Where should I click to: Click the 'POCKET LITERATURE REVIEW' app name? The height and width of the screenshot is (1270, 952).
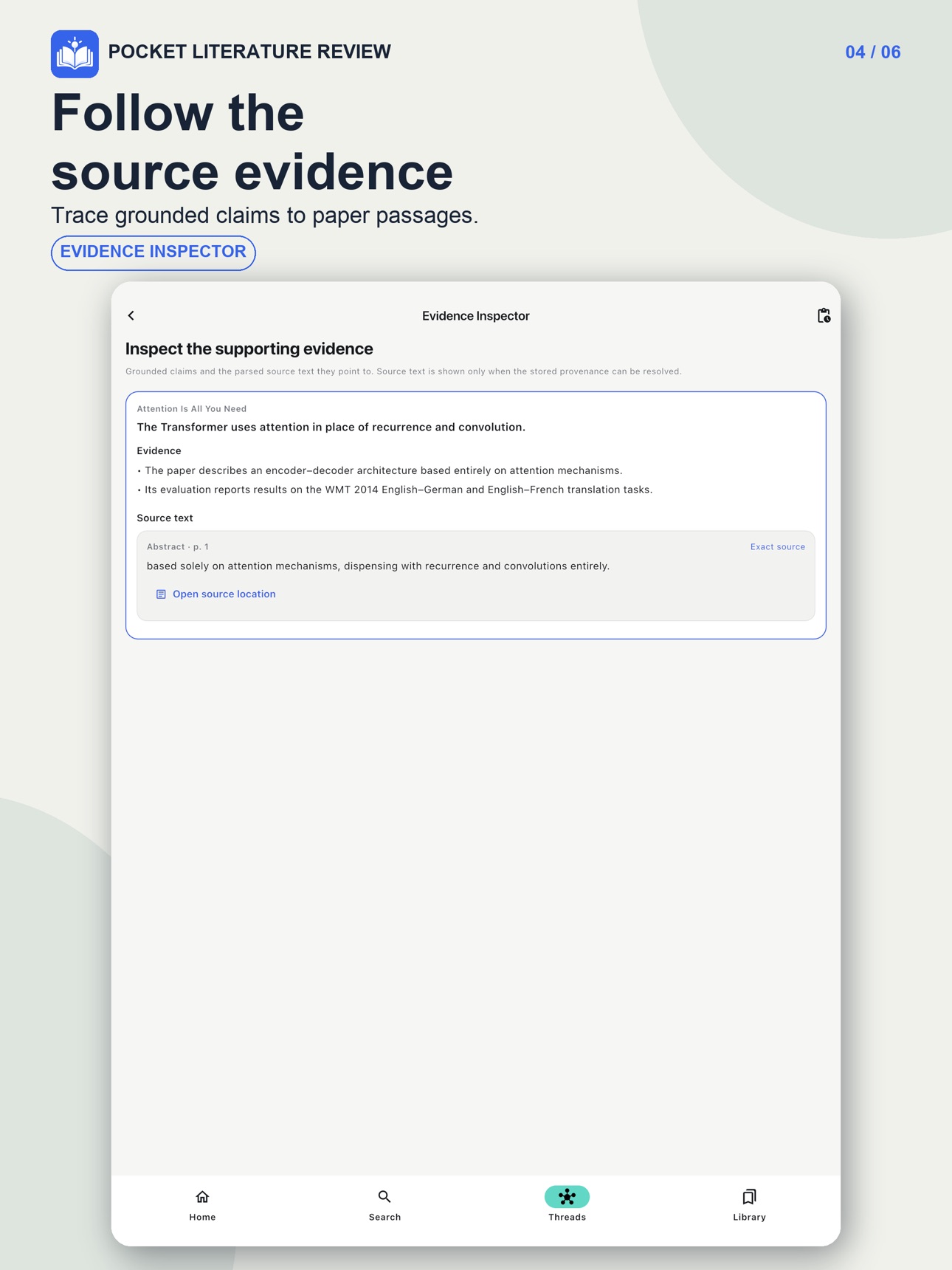pos(249,52)
